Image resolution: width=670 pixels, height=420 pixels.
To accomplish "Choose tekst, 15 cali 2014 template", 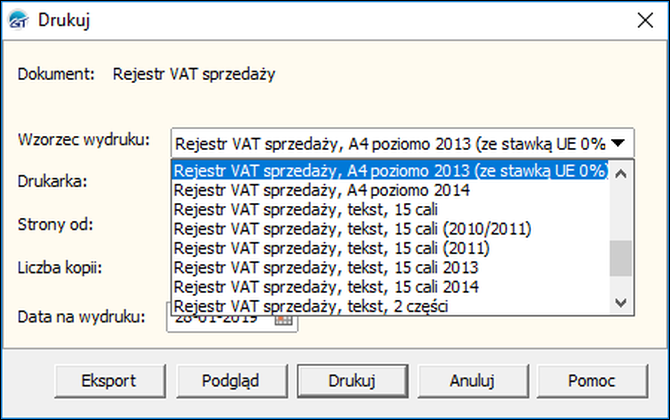I will point(391,287).
